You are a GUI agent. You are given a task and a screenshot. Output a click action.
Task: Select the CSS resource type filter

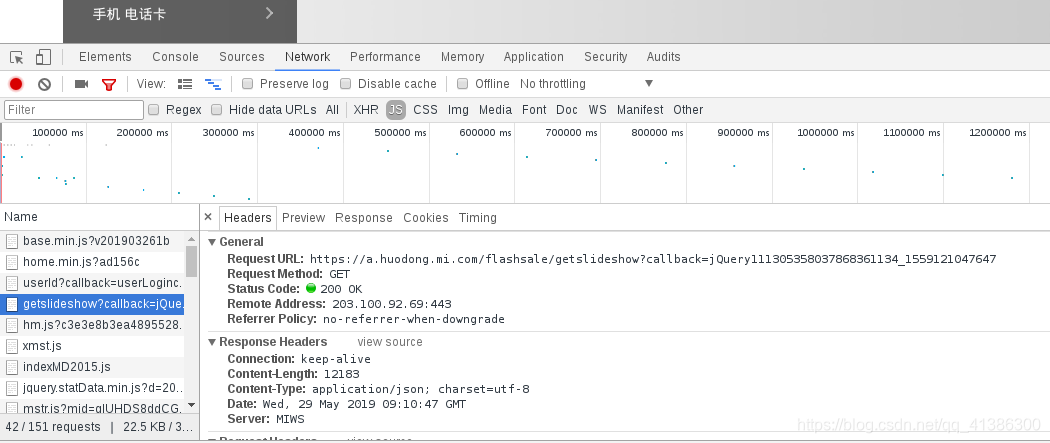425,110
